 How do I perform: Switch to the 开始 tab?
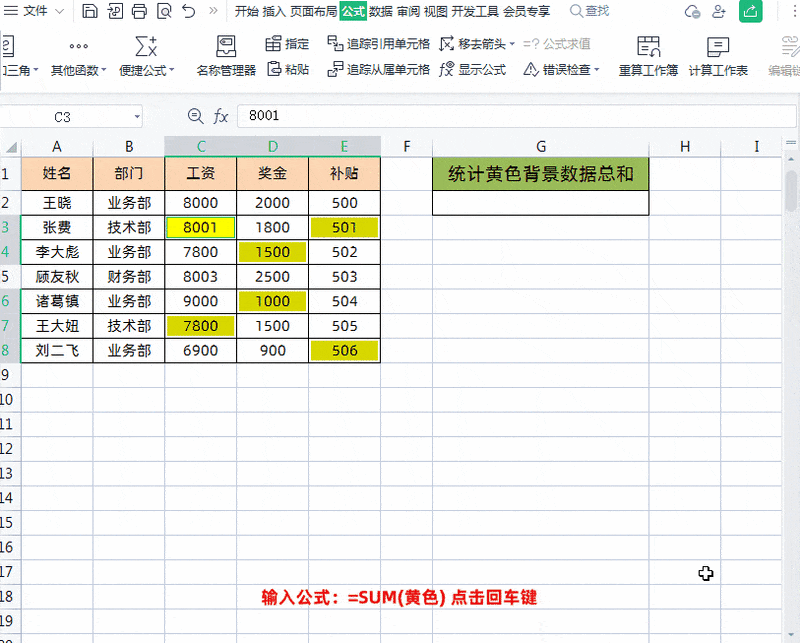[246, 11]
